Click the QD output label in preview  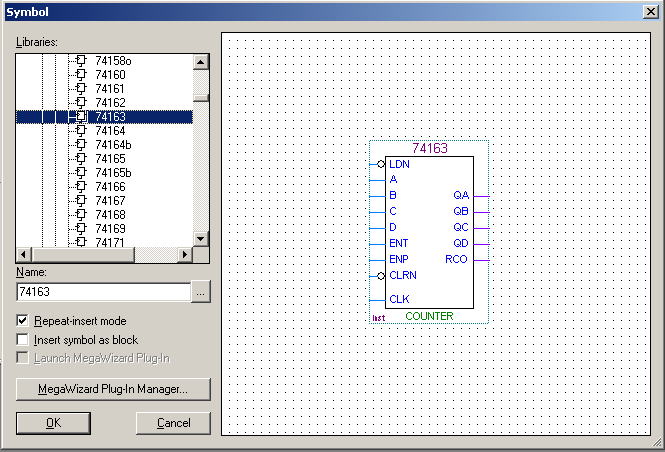(x=461, y=243)
